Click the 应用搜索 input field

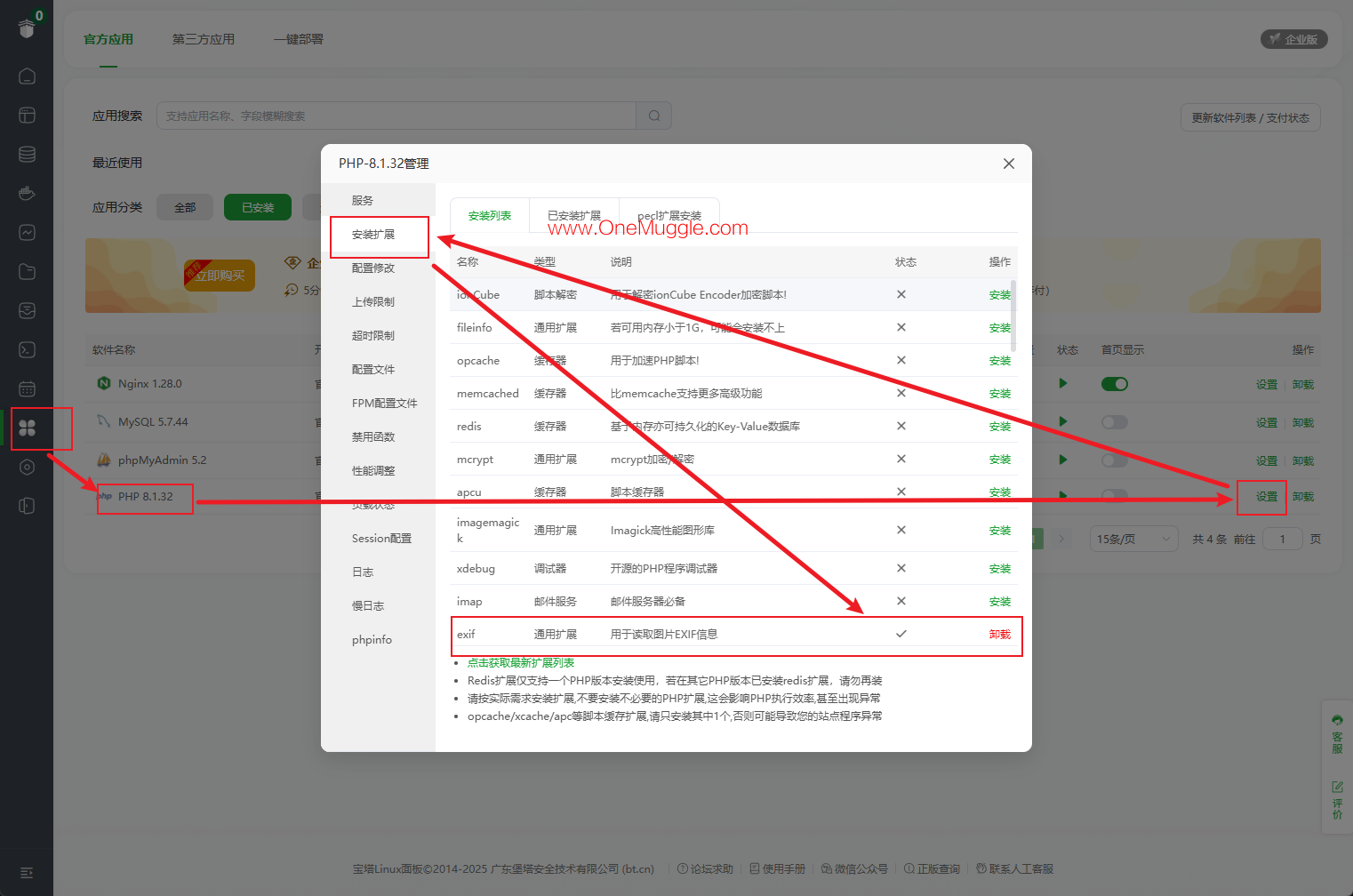pos(396,116)
